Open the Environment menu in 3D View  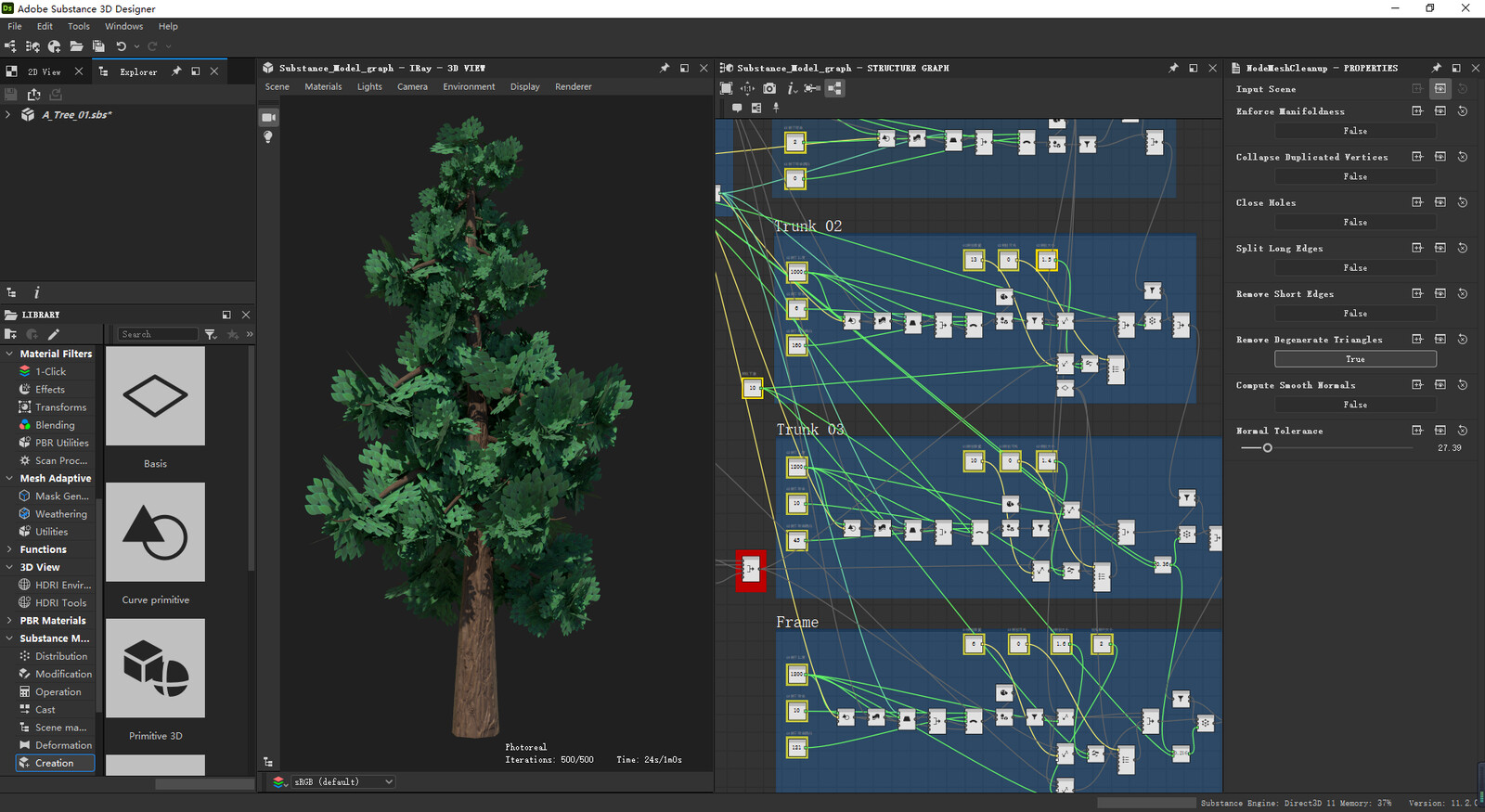[469, 86]
